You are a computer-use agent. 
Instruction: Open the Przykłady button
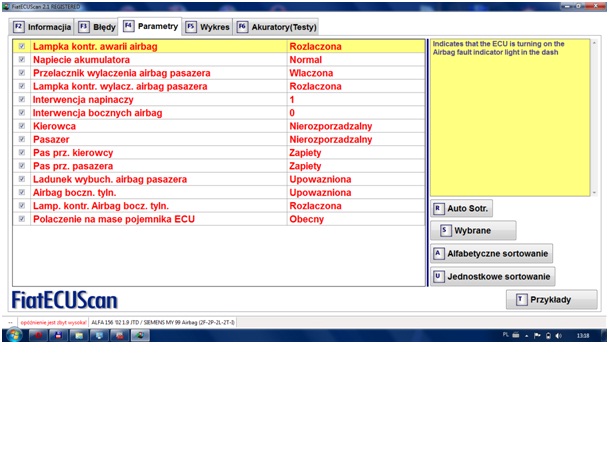click(551, 299)
